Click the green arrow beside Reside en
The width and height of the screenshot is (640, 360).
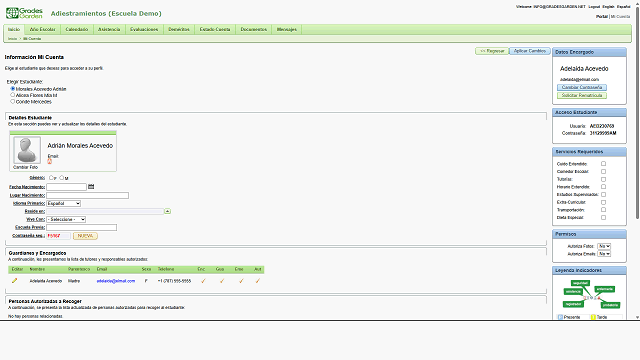(x=167, y=211)
